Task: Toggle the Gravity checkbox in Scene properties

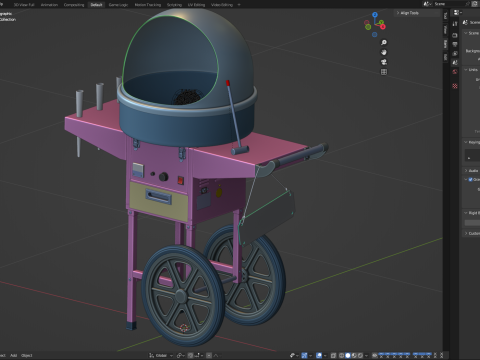Action: point(471,179)
